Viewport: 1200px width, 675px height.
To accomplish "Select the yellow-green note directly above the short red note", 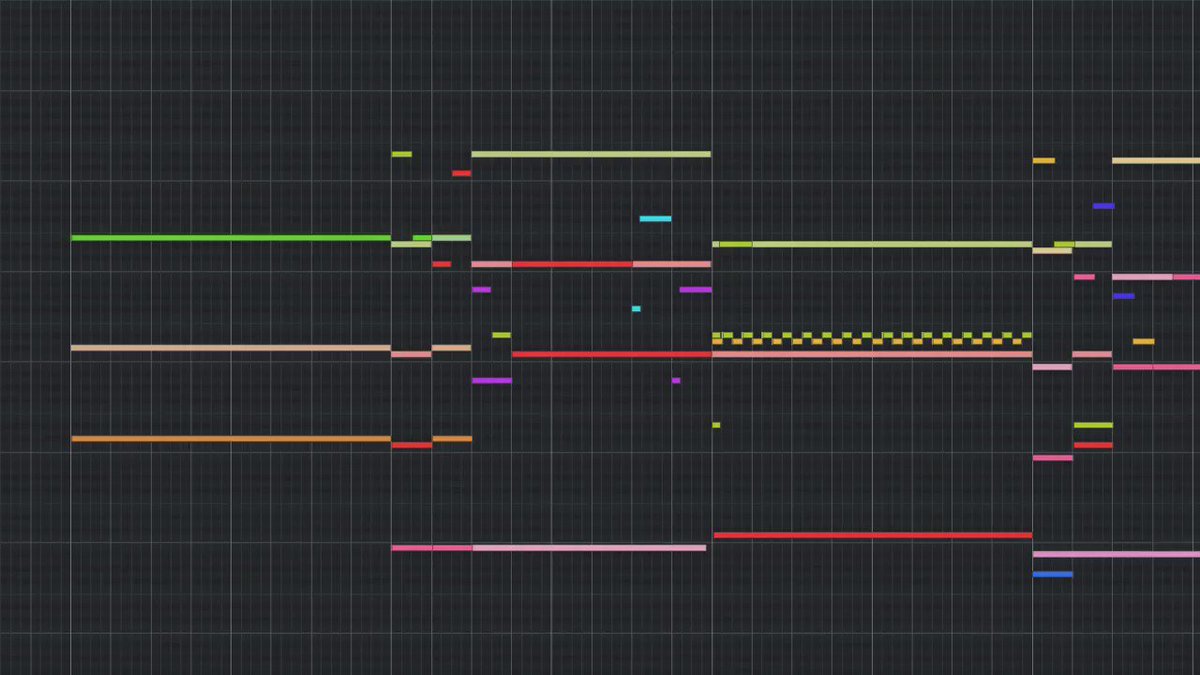I will tap(1093, 425).
